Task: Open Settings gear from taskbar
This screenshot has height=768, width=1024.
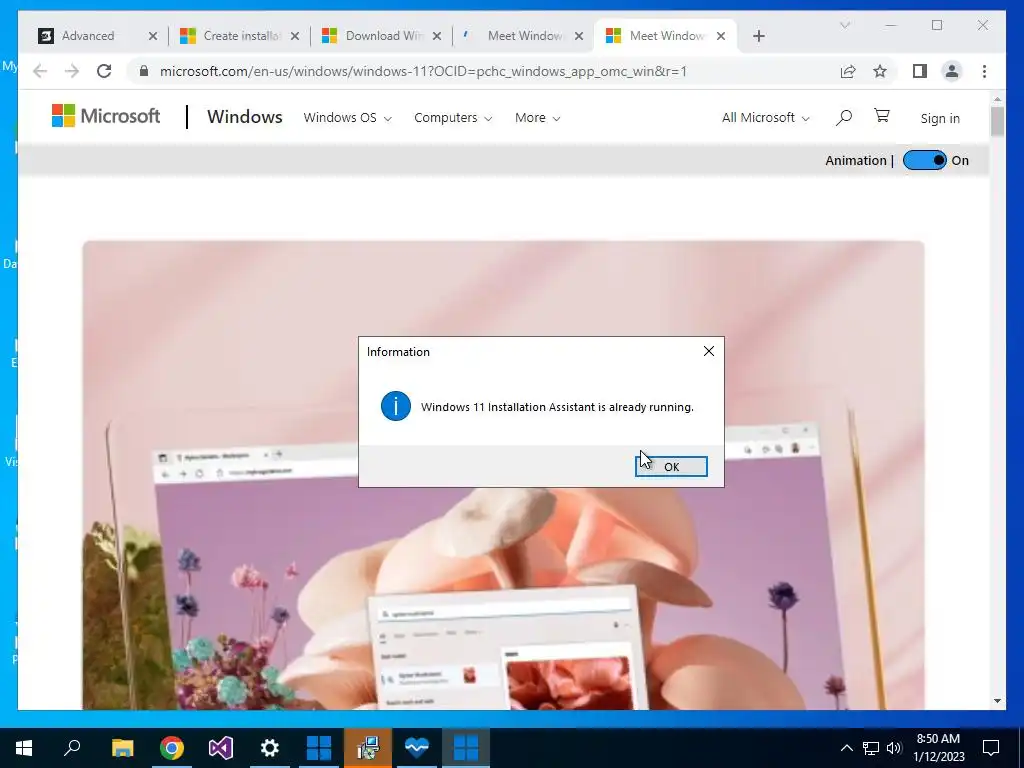Action: click(x=270, y=748)
